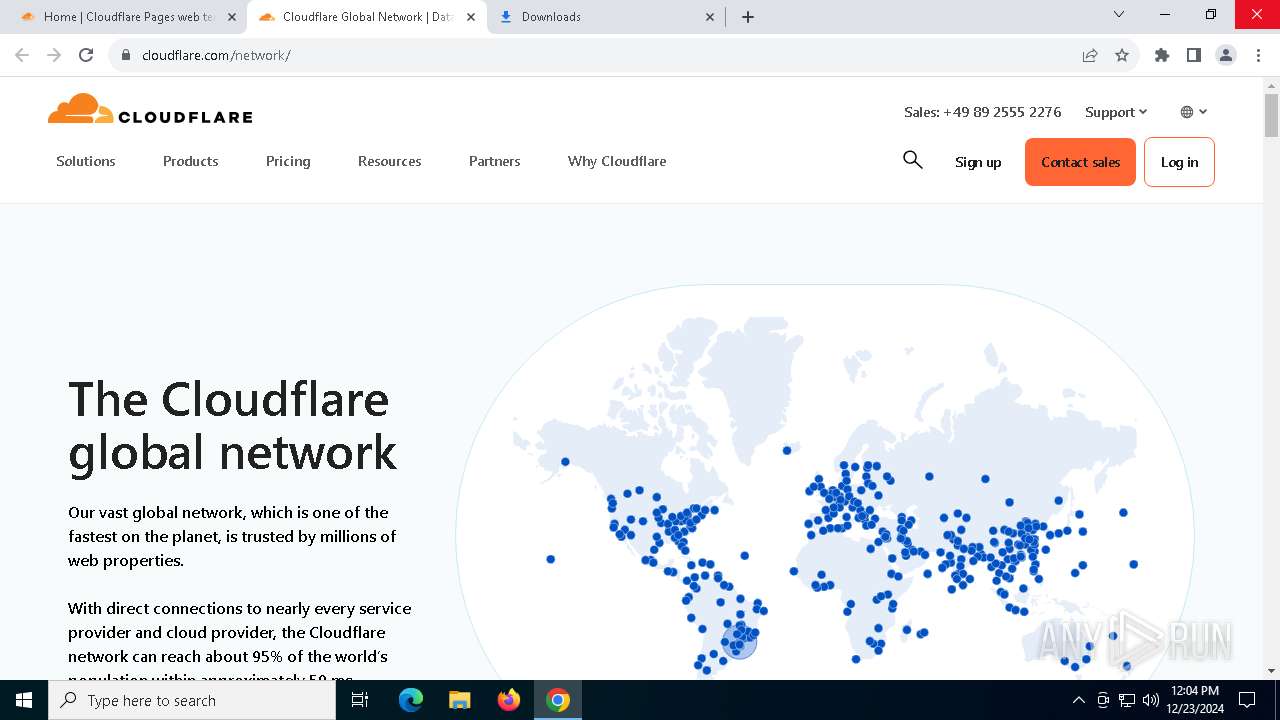Image resolution: width=1280 pixels, height=720 pixels.
Task: Open File Explorer from the taskbar
Action: 460,700
